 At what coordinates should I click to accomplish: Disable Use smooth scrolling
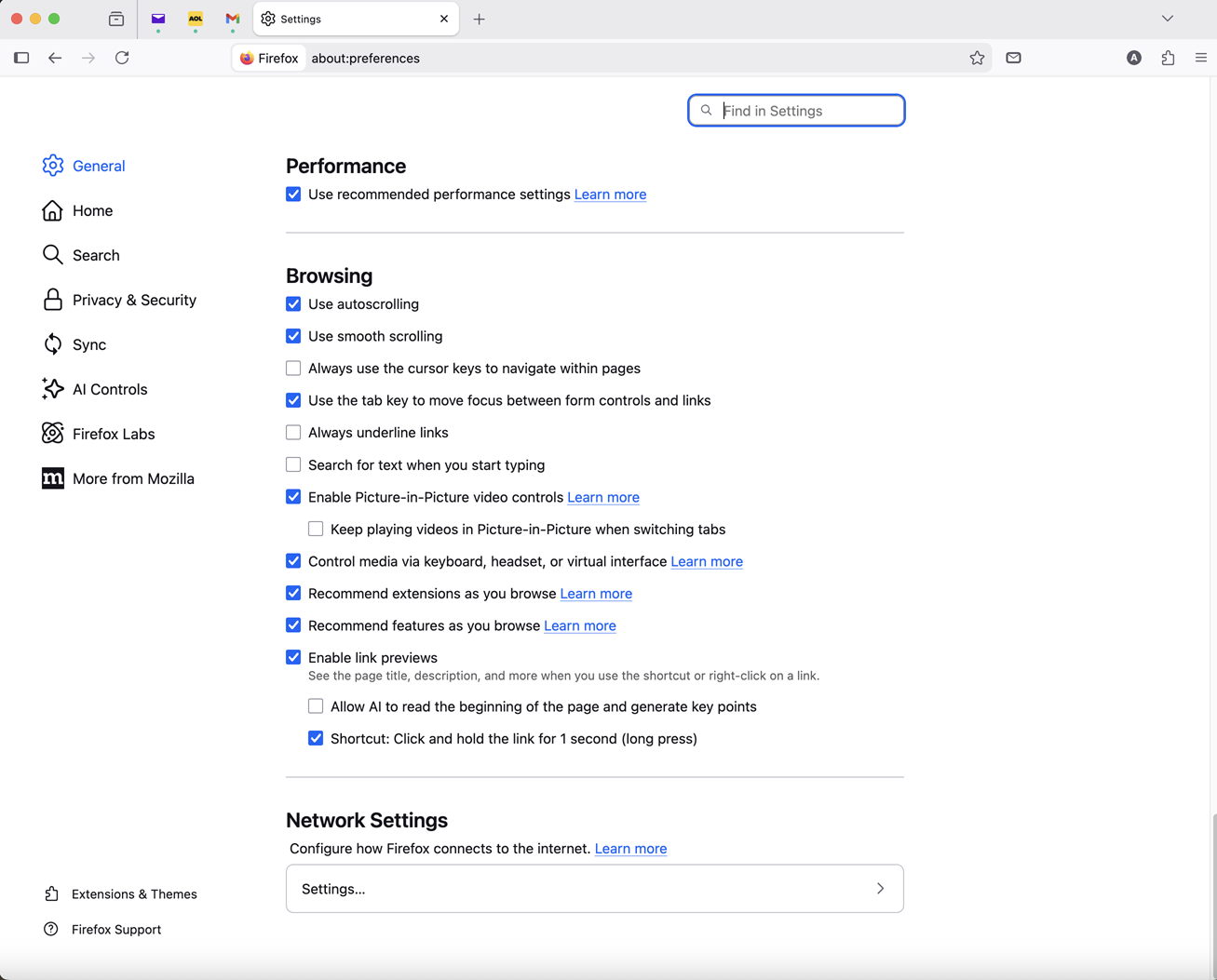[293, 336]
